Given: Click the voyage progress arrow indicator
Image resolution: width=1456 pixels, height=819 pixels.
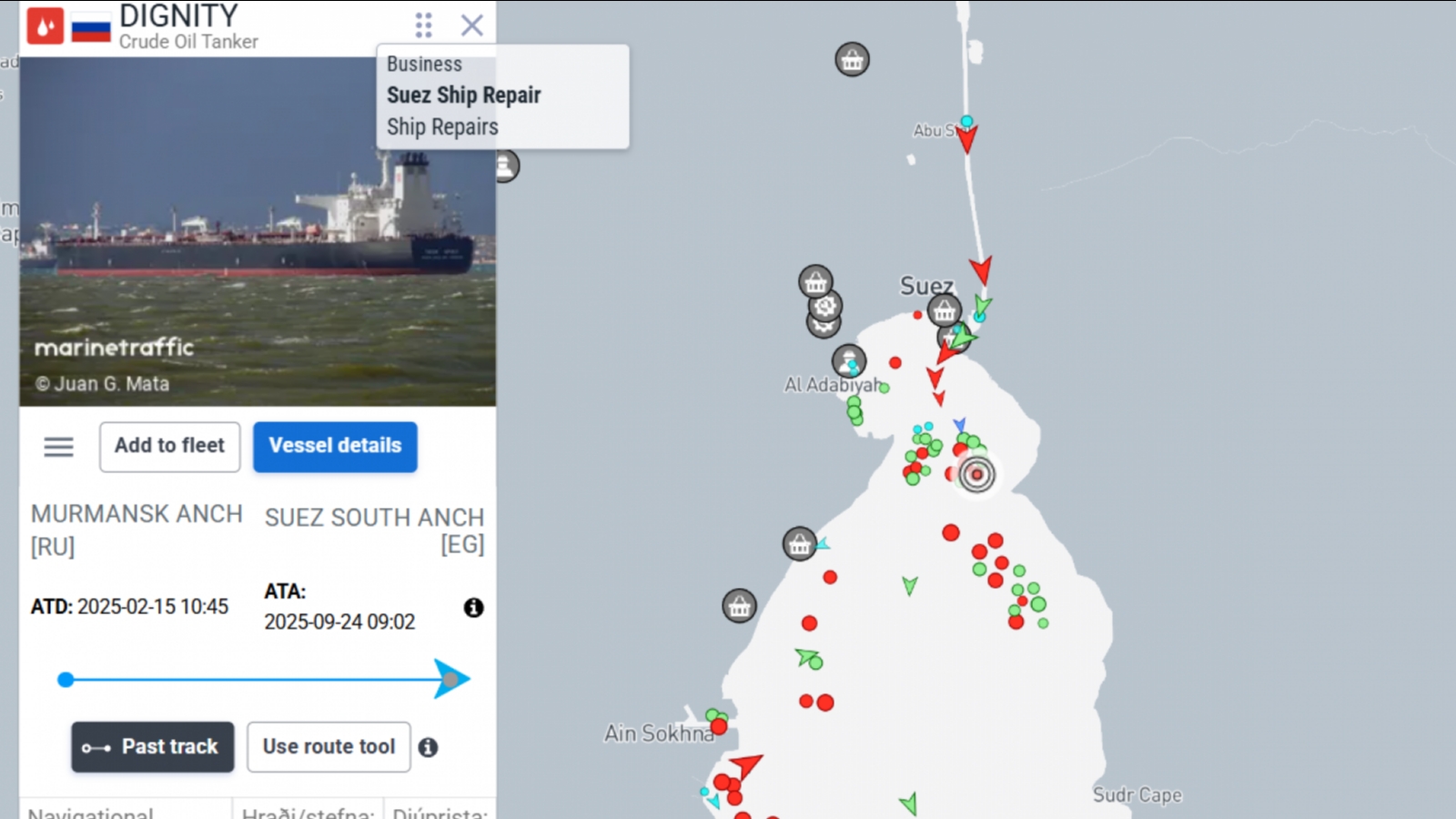Looking at the screenshot, I should (x=450, y=679).
